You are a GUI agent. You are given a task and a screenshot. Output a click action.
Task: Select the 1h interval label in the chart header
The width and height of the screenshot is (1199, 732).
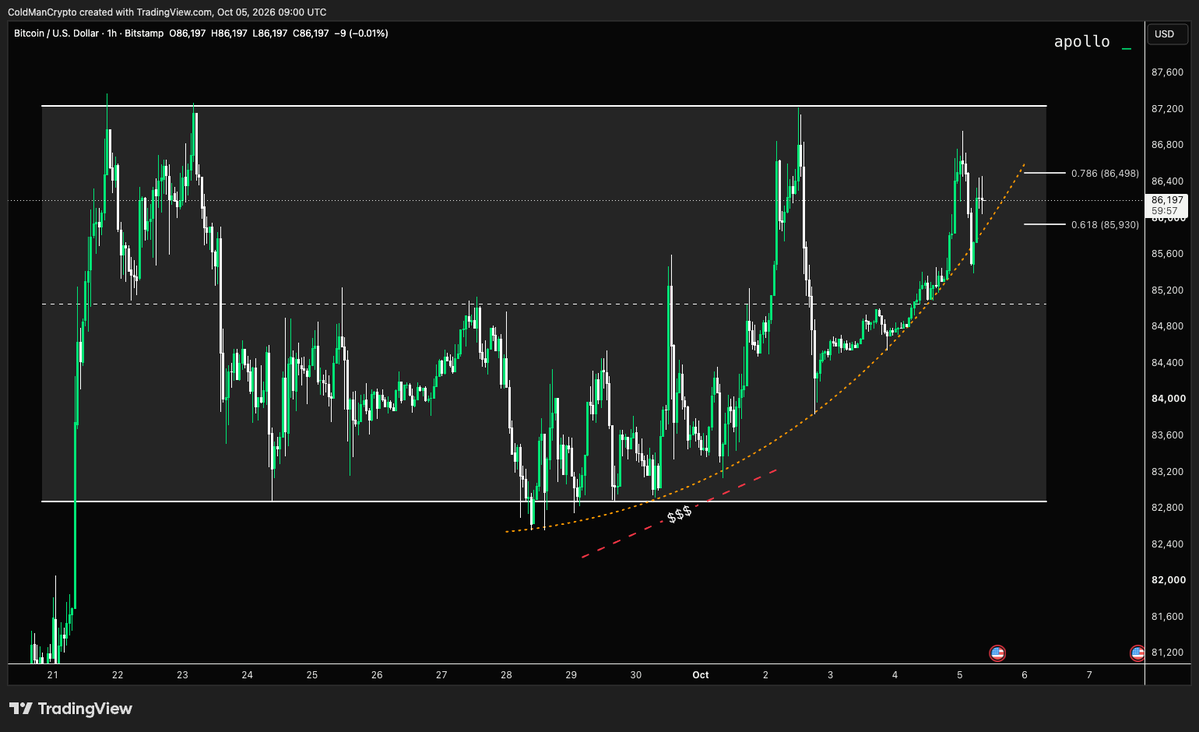pyautogui.click(x=112, y=34)
